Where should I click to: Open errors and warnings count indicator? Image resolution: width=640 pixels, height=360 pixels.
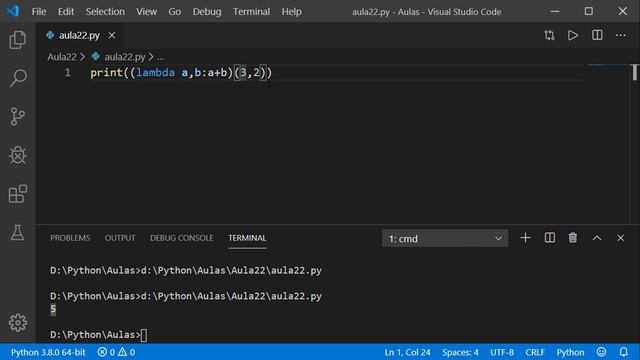tap(116, 352)
